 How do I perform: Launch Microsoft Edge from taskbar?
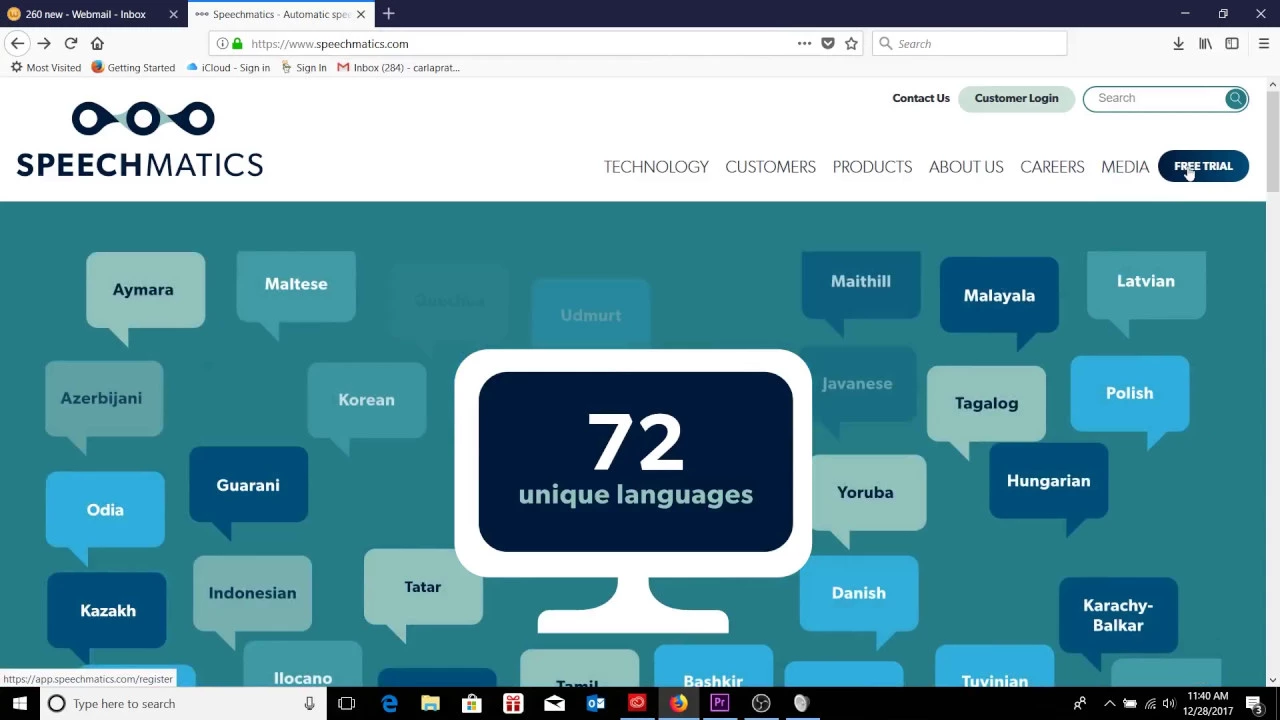click(x=389, y=704)
